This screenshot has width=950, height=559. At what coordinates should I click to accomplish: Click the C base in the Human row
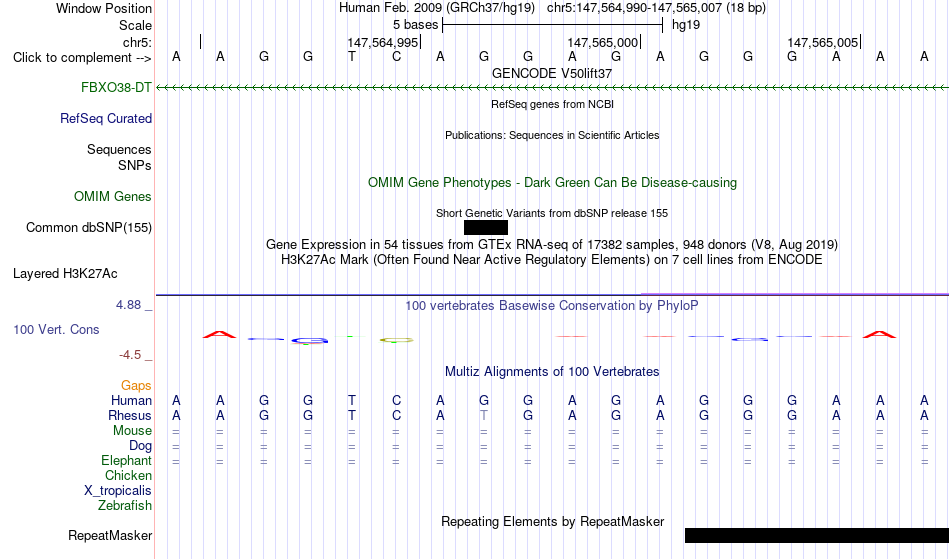tap(396, 400)
